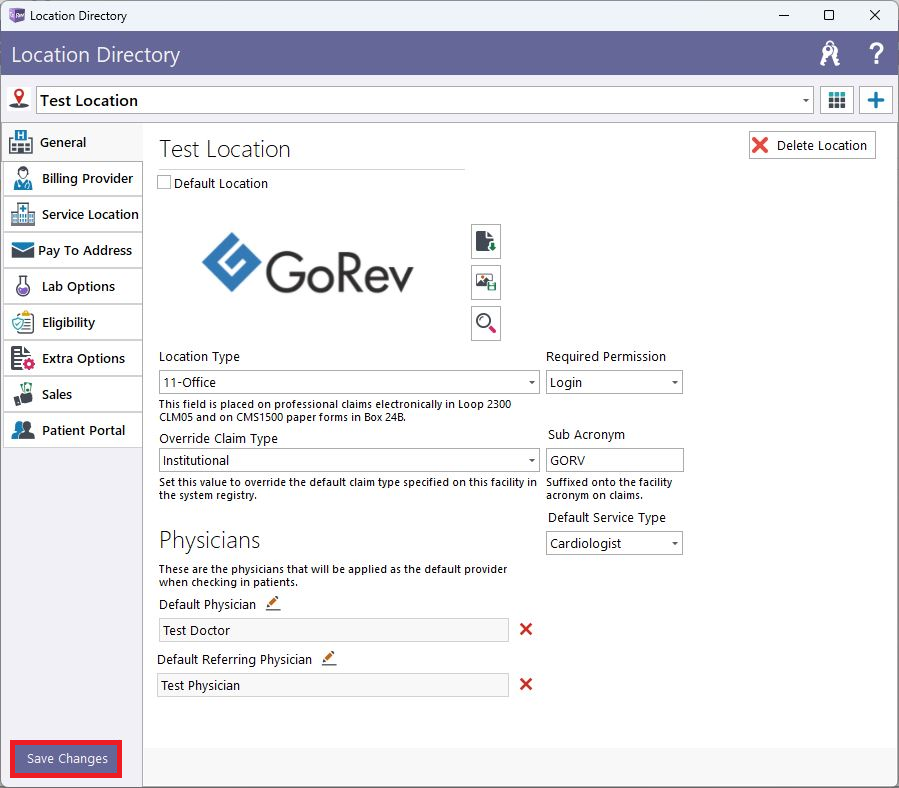
Task: Go to the Pay To Address tab
Action: pos(73,251)
